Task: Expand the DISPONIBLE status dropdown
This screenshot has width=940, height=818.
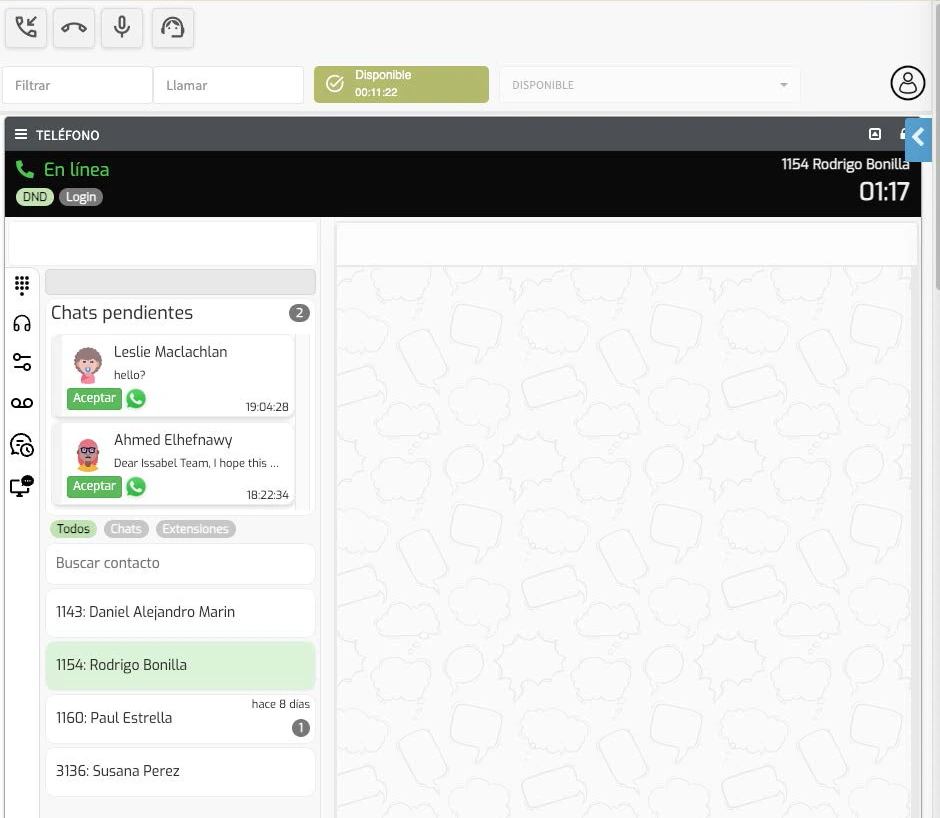Action: coord(650,85)
